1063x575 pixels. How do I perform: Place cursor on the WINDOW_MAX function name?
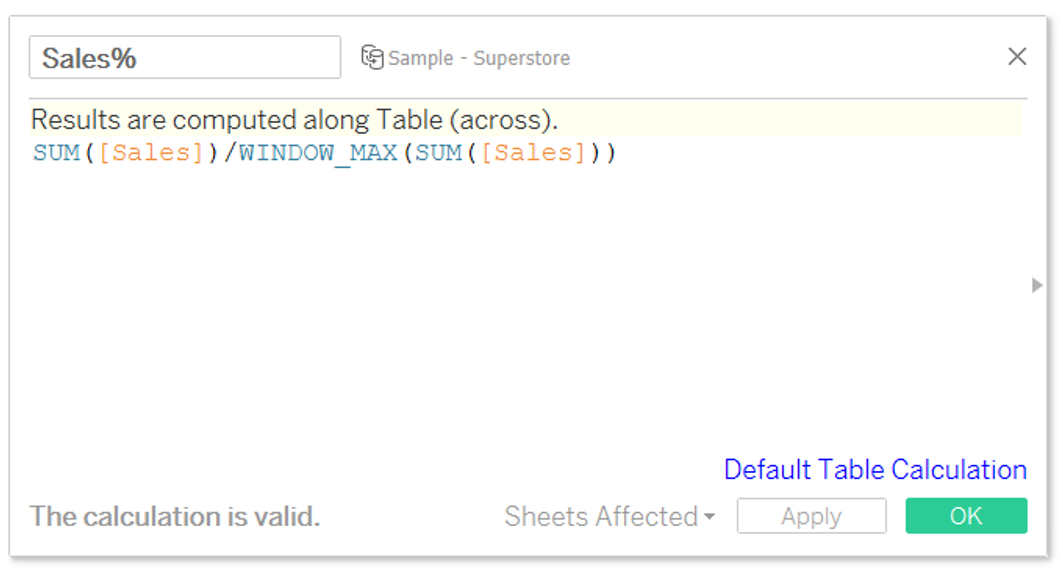tap(318, 153)
